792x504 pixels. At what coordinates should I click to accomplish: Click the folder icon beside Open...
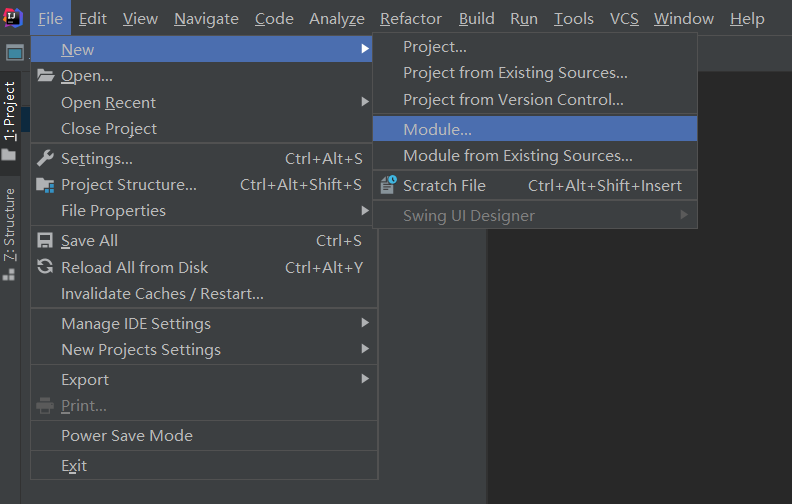45,76
